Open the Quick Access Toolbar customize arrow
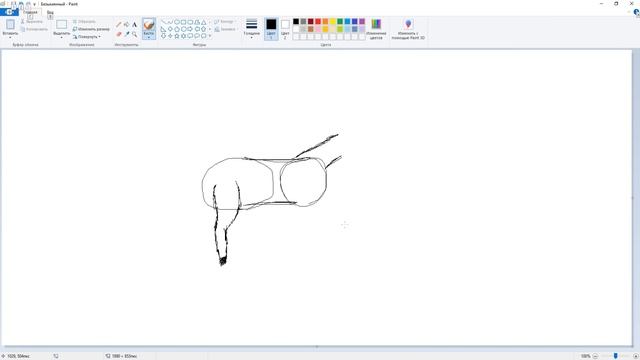640x360 pixels. coord(34,4)
